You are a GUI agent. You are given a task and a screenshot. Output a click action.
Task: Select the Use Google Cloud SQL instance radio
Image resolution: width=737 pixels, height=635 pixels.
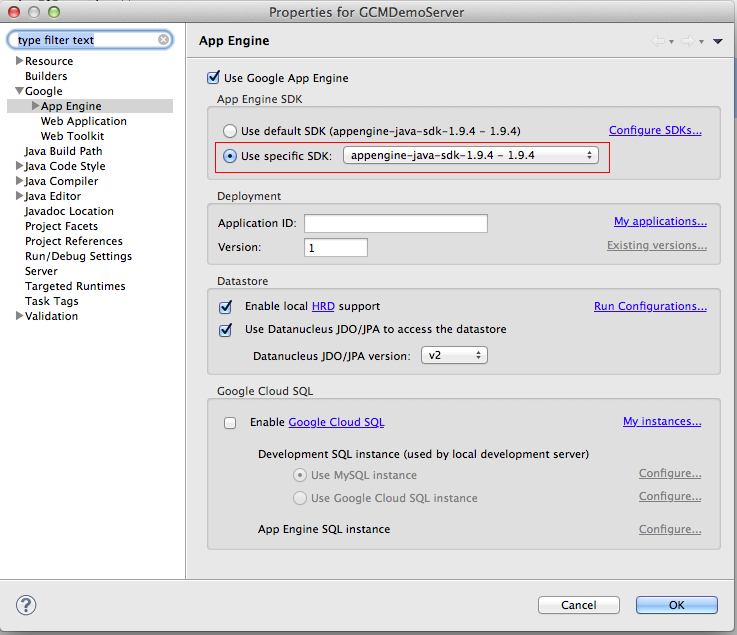tap(300, 498)
